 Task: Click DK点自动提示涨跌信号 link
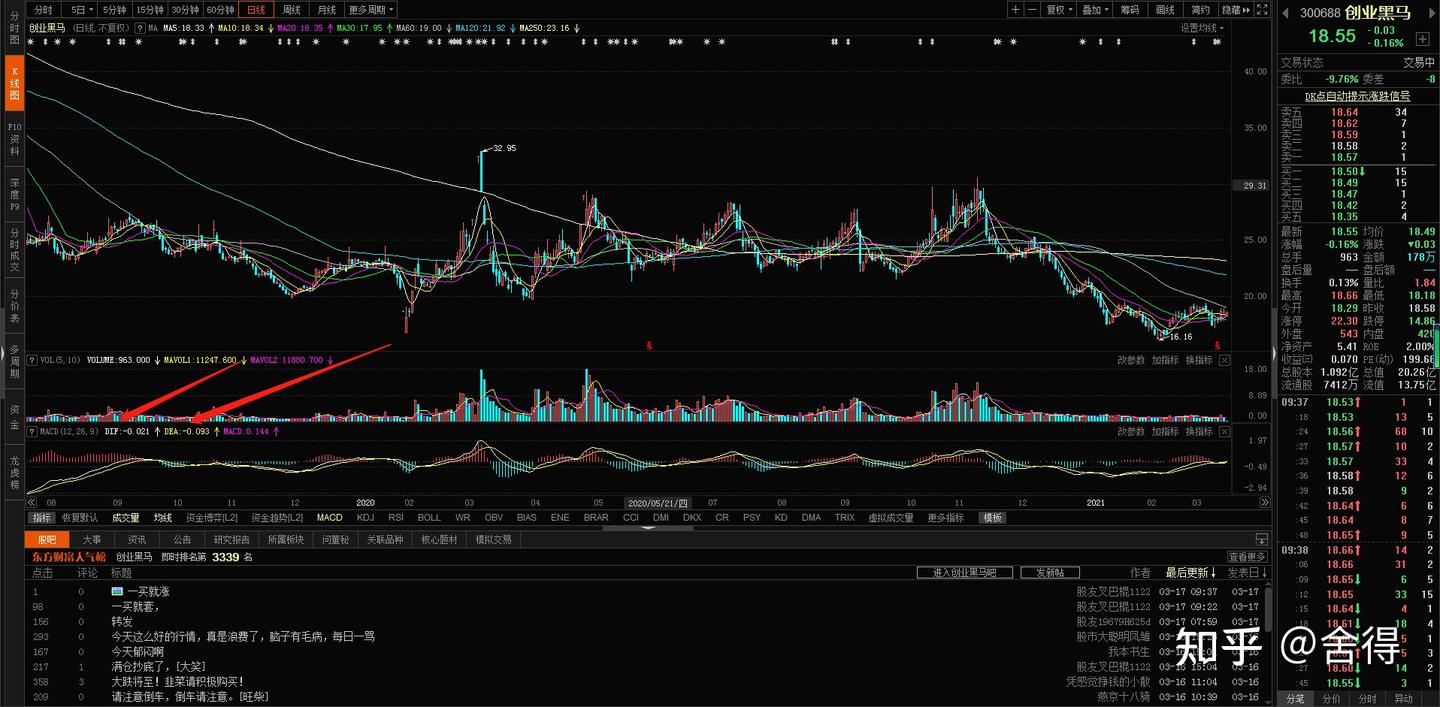click(1357, 96)
